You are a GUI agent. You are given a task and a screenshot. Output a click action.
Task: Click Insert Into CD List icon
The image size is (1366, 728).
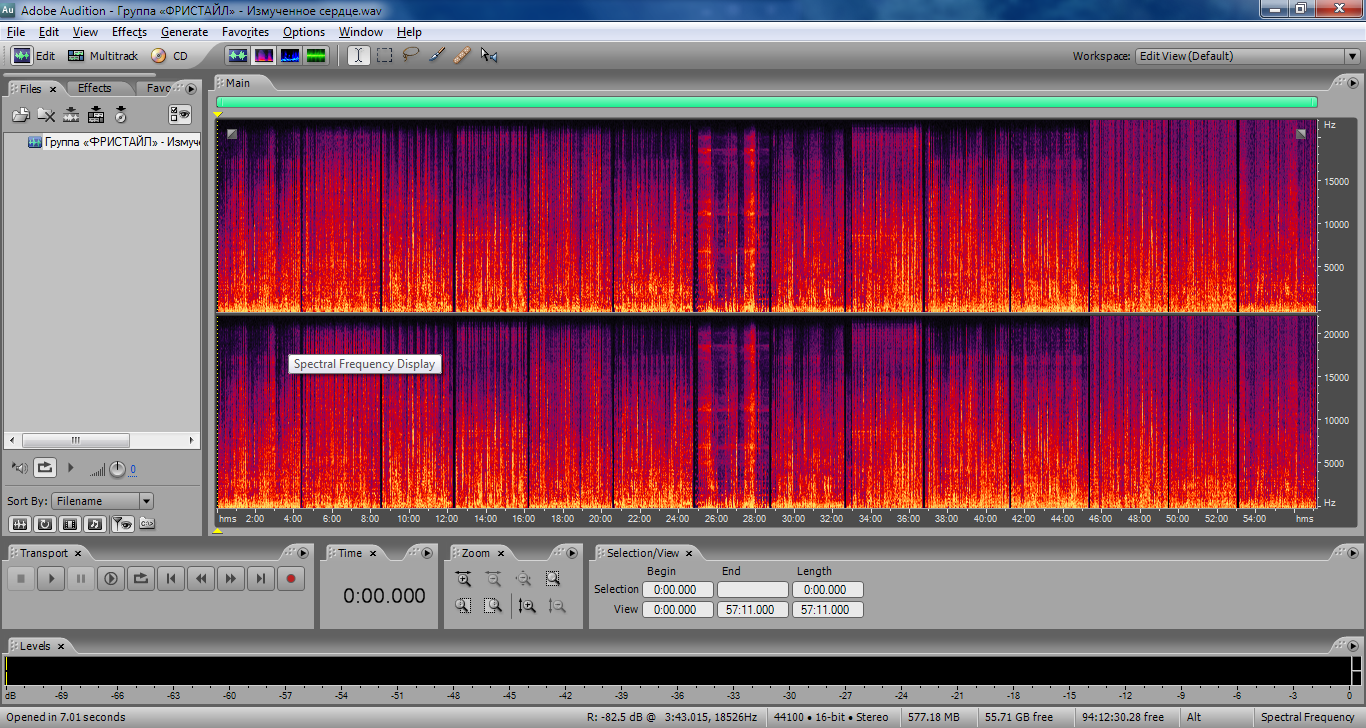pyautogui.click(x=121, y=115)
